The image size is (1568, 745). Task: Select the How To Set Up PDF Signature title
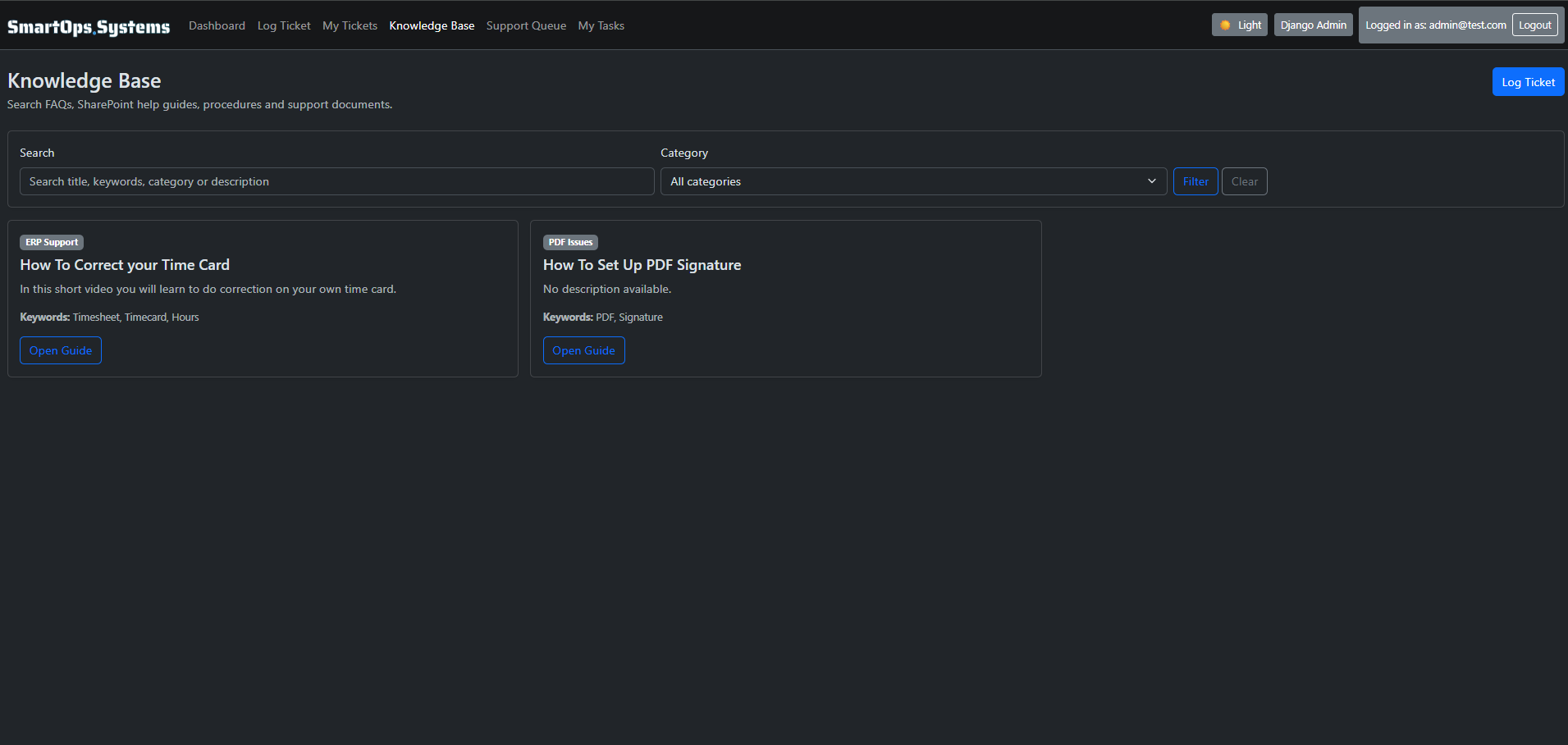pyautogui.click(x=642, y=265)
